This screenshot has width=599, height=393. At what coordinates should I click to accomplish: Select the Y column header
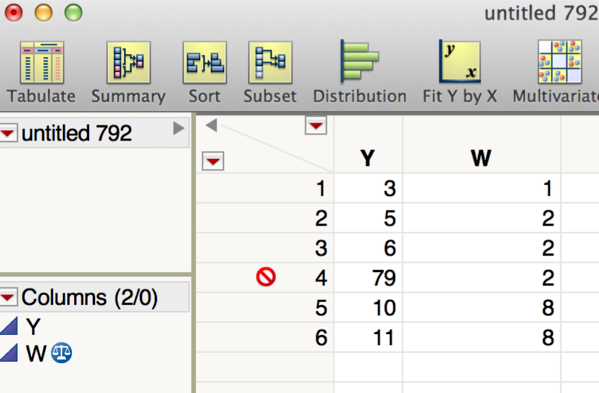tap(368, 157)
